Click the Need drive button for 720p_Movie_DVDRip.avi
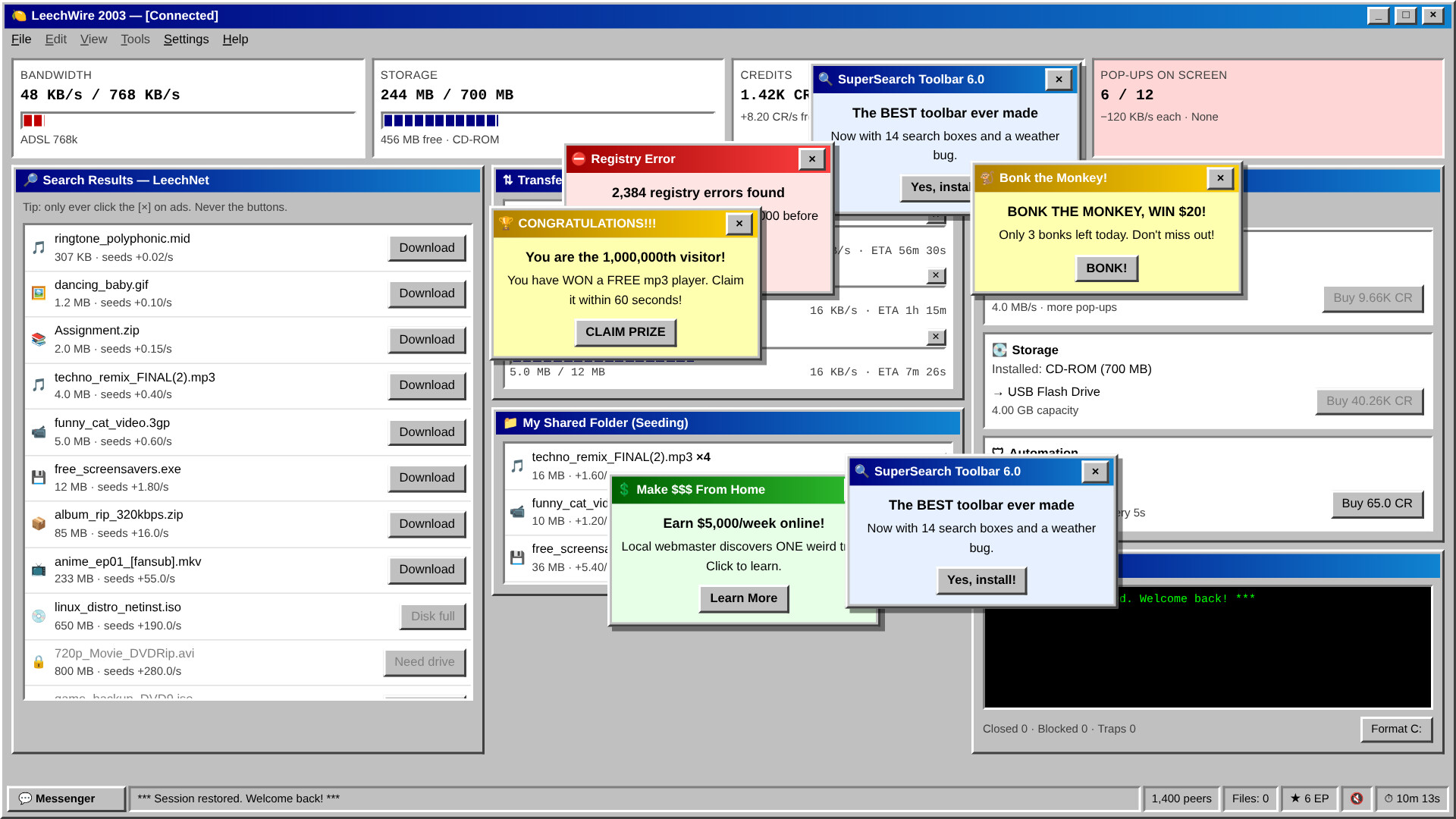 pos(424,662)
